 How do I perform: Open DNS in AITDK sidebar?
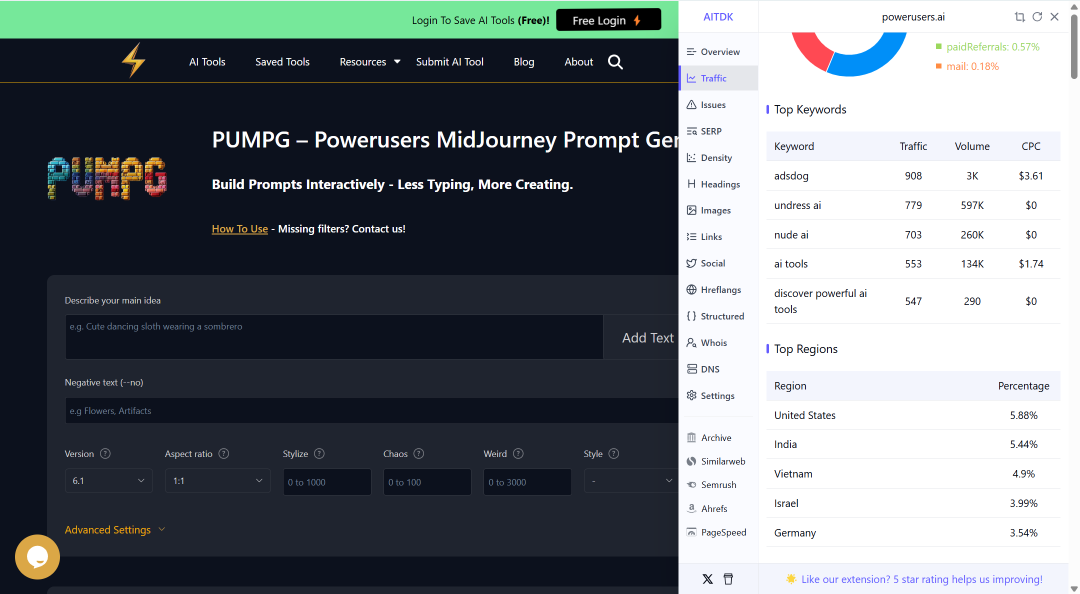tap(718, 369)
